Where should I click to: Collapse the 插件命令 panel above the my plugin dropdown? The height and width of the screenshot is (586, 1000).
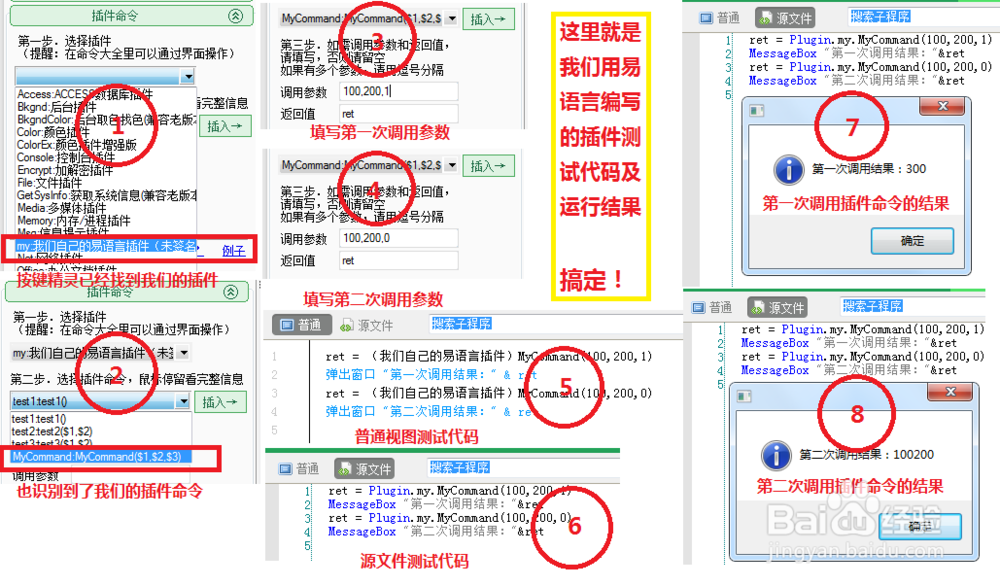231,292
